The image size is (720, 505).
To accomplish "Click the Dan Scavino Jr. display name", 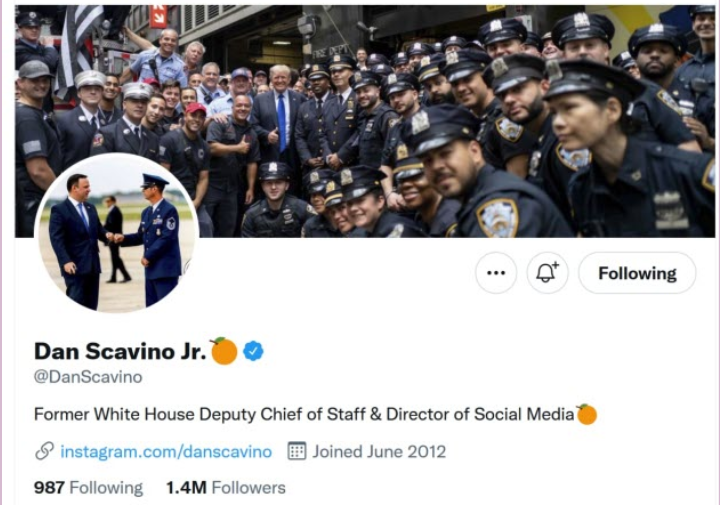I will coord(120,351).
